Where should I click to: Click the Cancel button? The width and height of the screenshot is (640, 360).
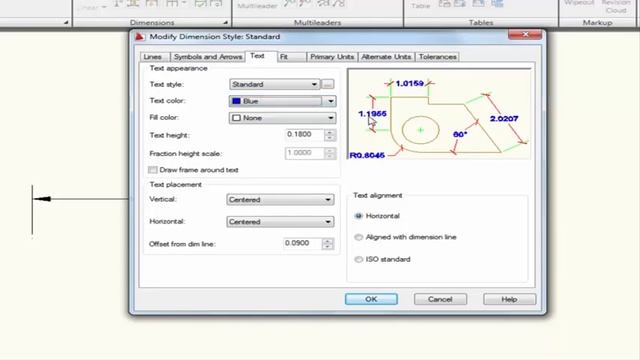point(440,299)
